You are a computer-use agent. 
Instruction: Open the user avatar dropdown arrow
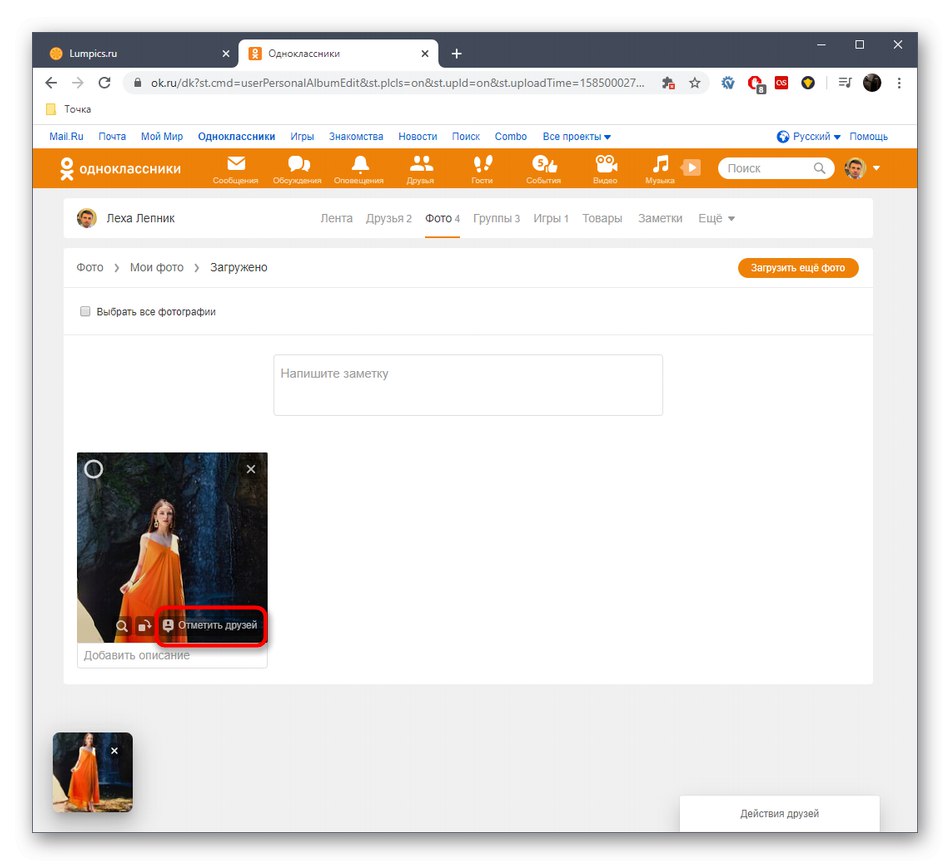pyautogui.click(x=876, y=168)
